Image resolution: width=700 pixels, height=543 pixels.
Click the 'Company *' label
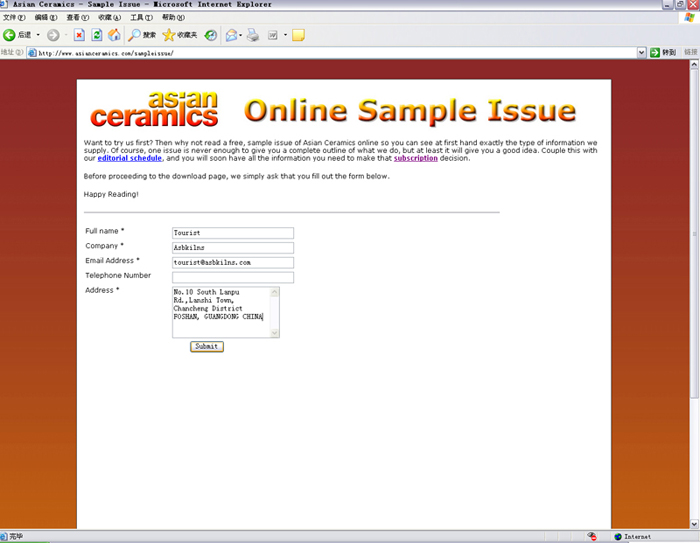click(x=104, y=246)
